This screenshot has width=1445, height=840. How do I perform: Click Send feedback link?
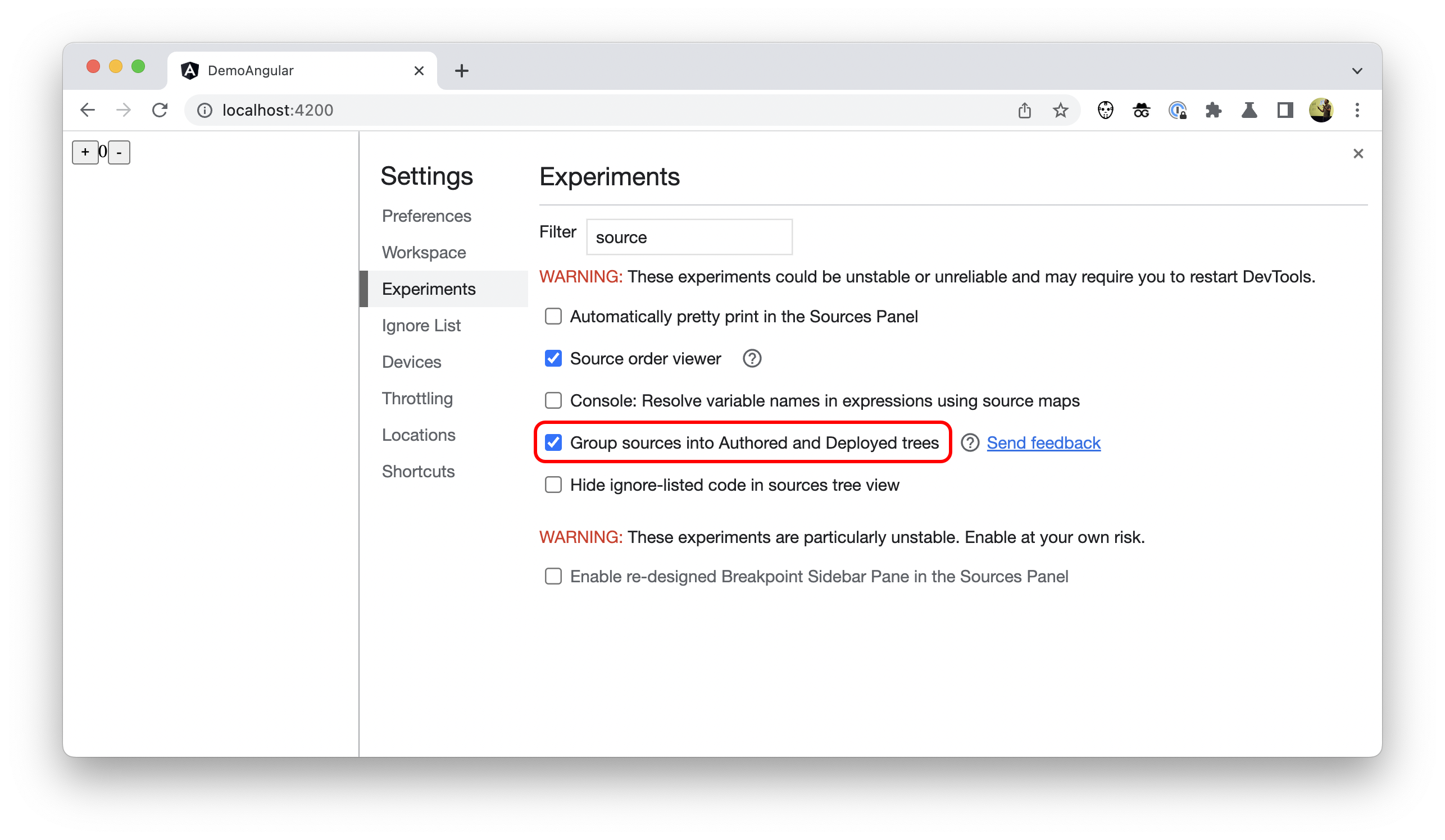[x=1043, y=441]
